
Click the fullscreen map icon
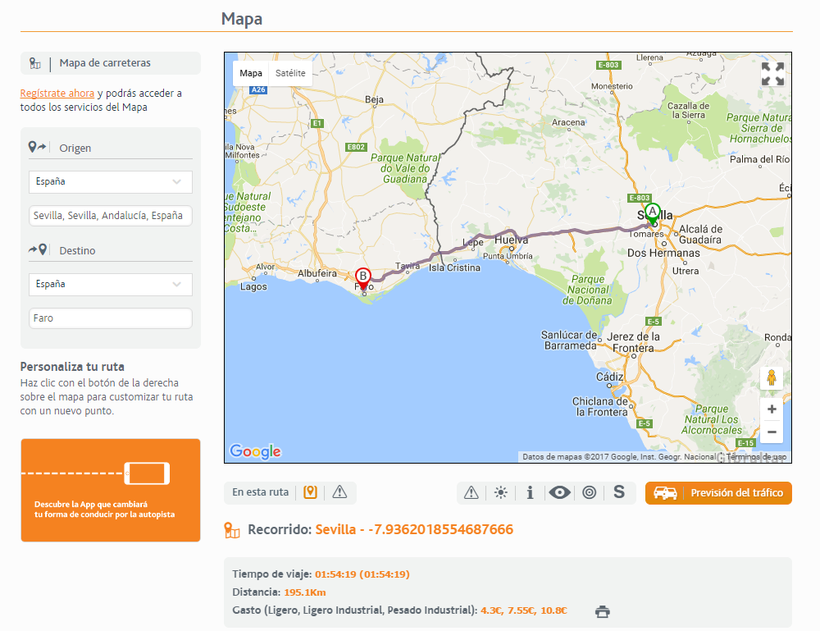click(772, 74)
